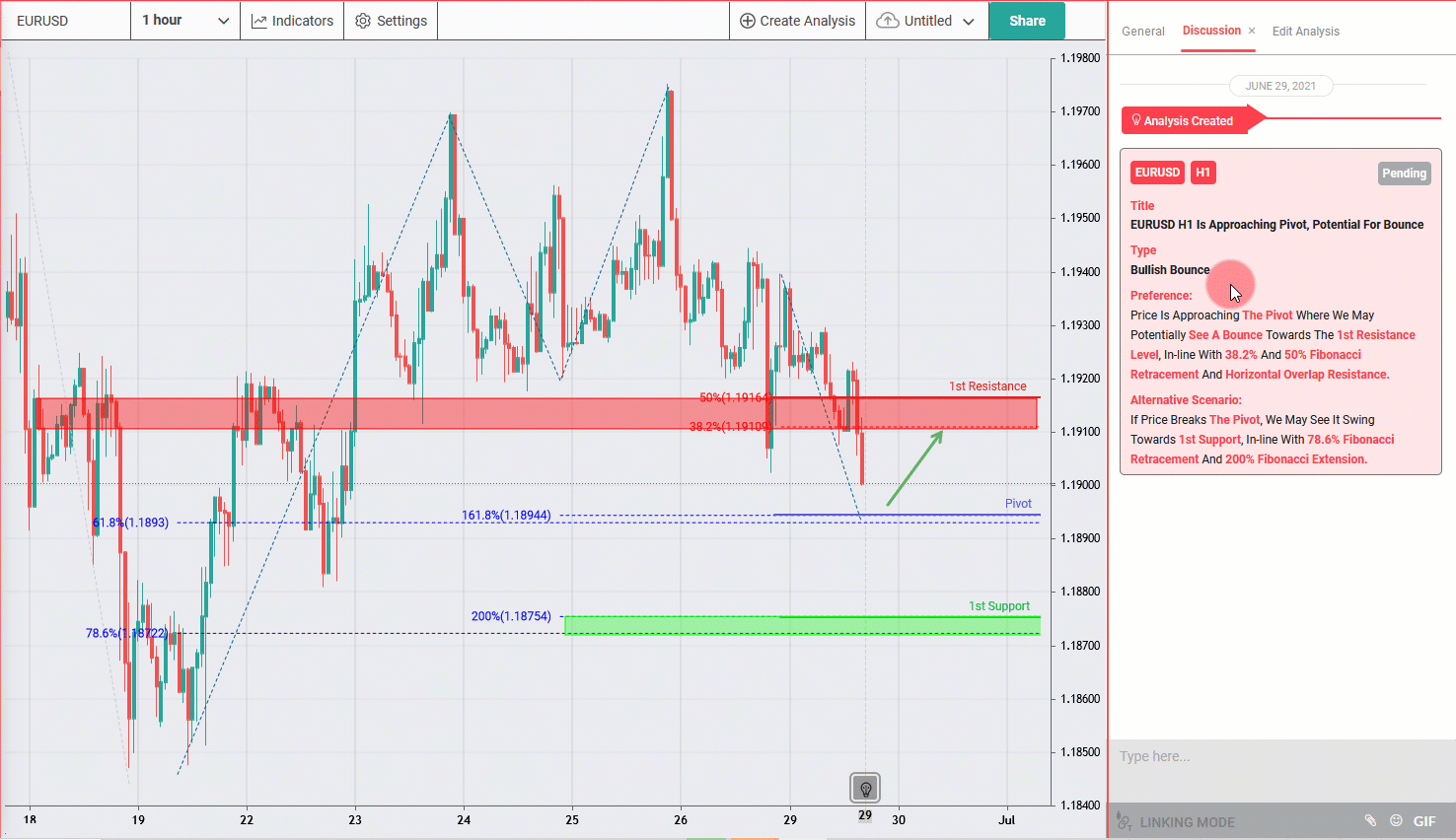
Task: Click the EURUSD badge in analysis card
Action: click(x=1157, y=173)
